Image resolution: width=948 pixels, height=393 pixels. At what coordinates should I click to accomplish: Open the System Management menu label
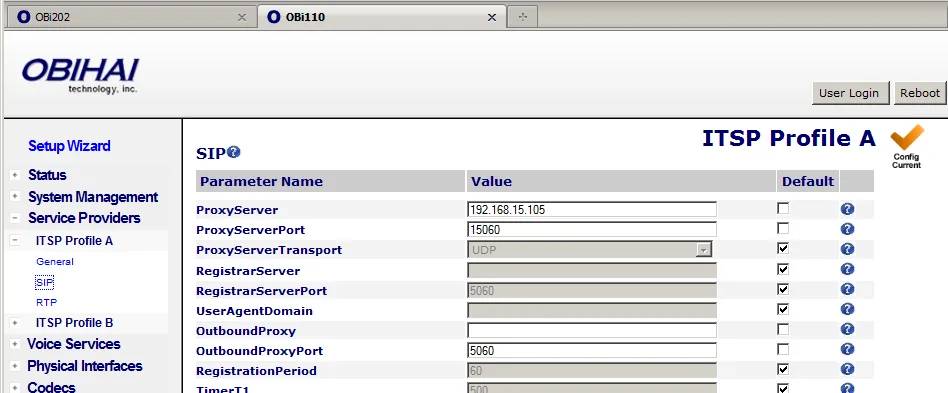click(93, 197)
